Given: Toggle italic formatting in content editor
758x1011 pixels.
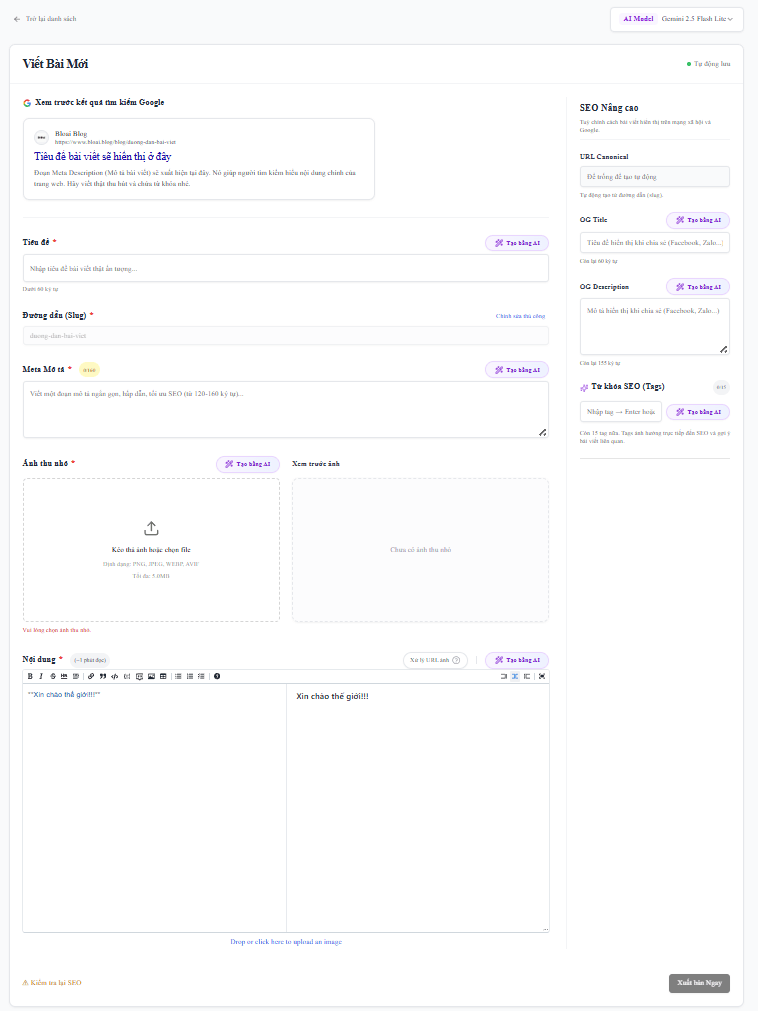Looking at the screenshot, I should coord(41,676).
